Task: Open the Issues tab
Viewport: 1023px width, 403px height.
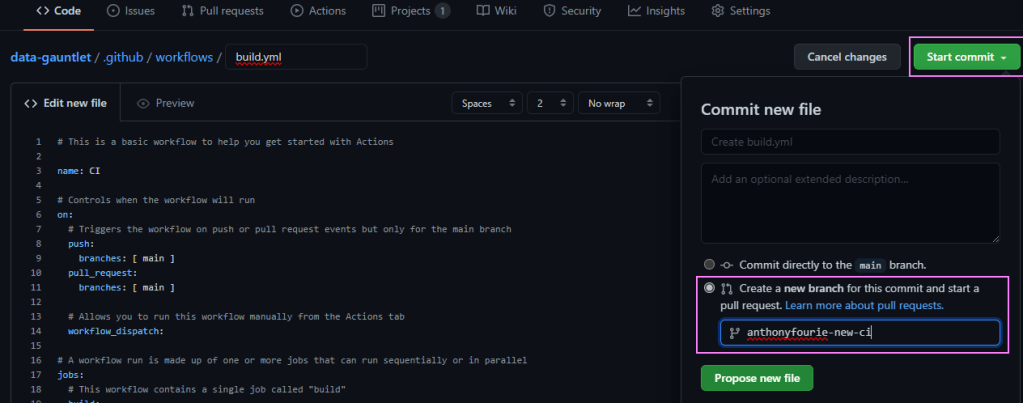Action: (x=134, y=11)
